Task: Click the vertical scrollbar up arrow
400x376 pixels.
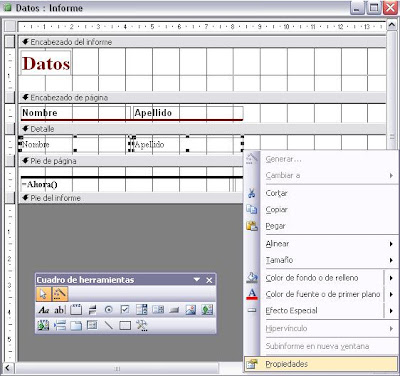Action: click(391, 26)
